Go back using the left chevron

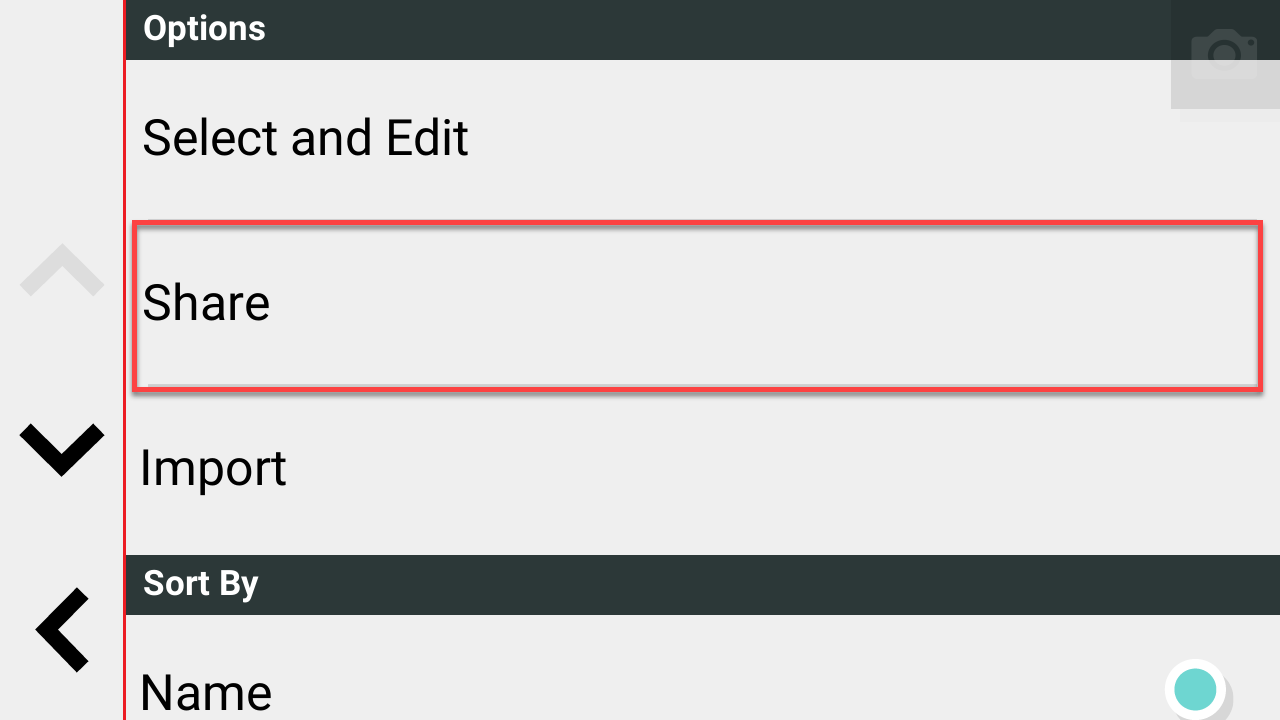(x=63, y=629)
